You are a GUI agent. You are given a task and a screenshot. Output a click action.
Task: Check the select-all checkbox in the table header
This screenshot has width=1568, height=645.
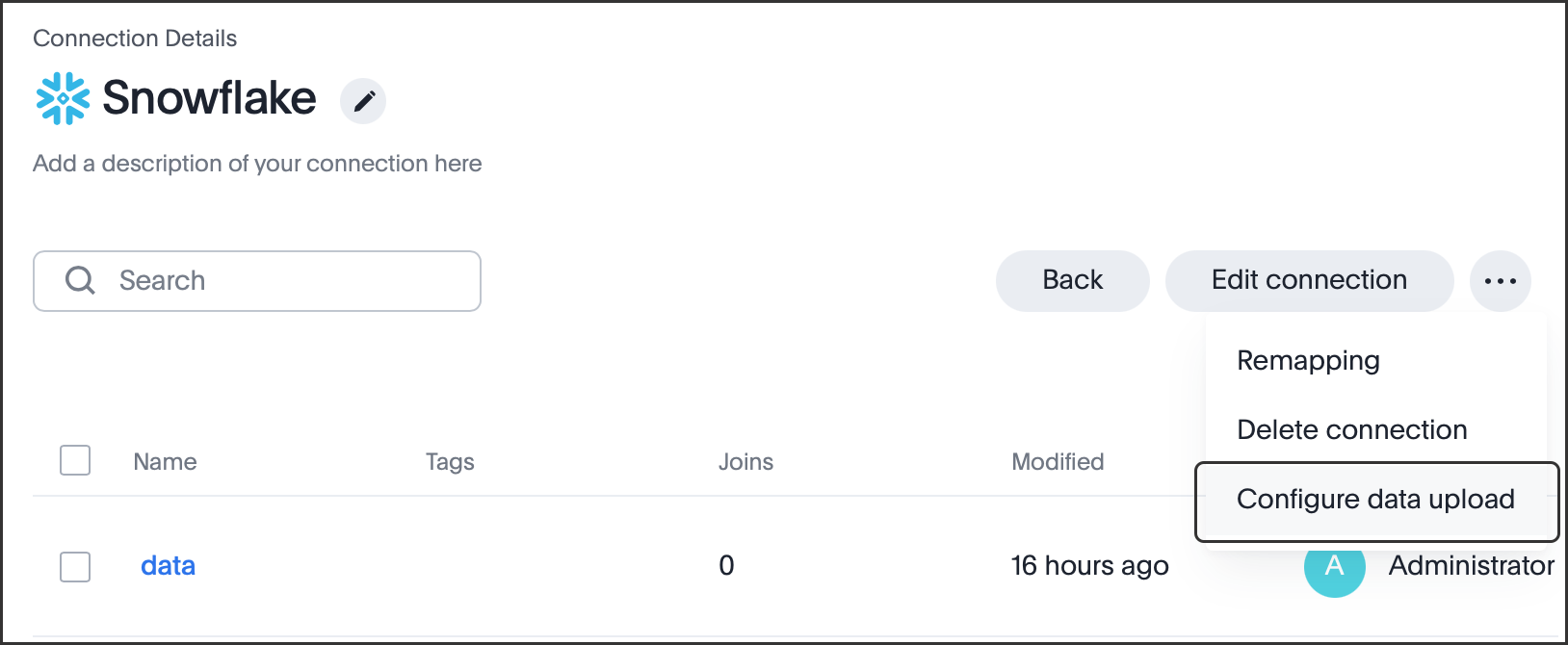pyautogui.click(x=74, y=460)
